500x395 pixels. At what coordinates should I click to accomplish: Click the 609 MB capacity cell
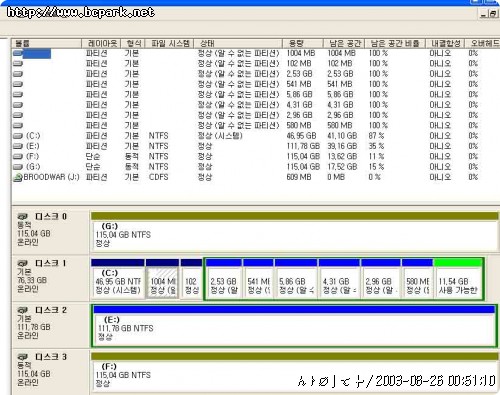(x=299, y=177)
